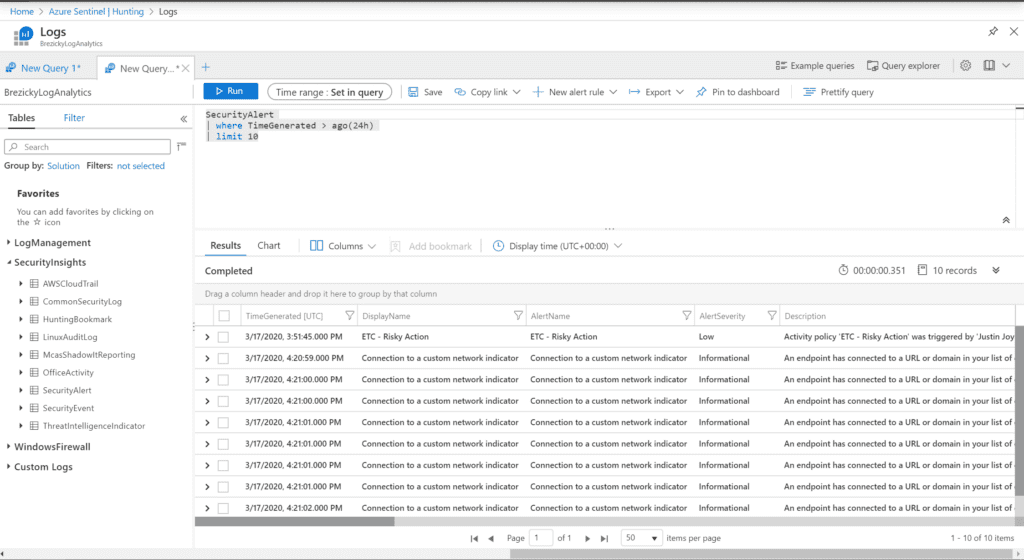Expand New alert rule dropdown arrow
Screen dimensions: 1024x560
[613, 92]
